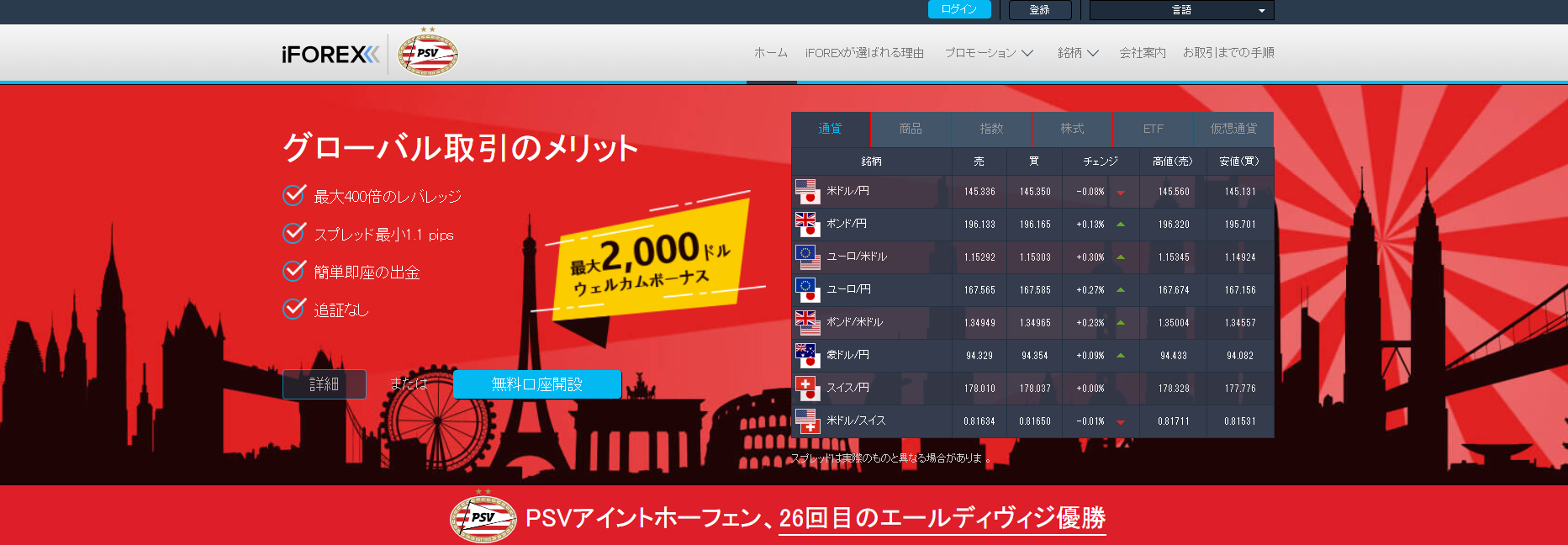
Task: Click sell price 1.34949 for ポンド/米ドル
Action: (x=979, y=323)
